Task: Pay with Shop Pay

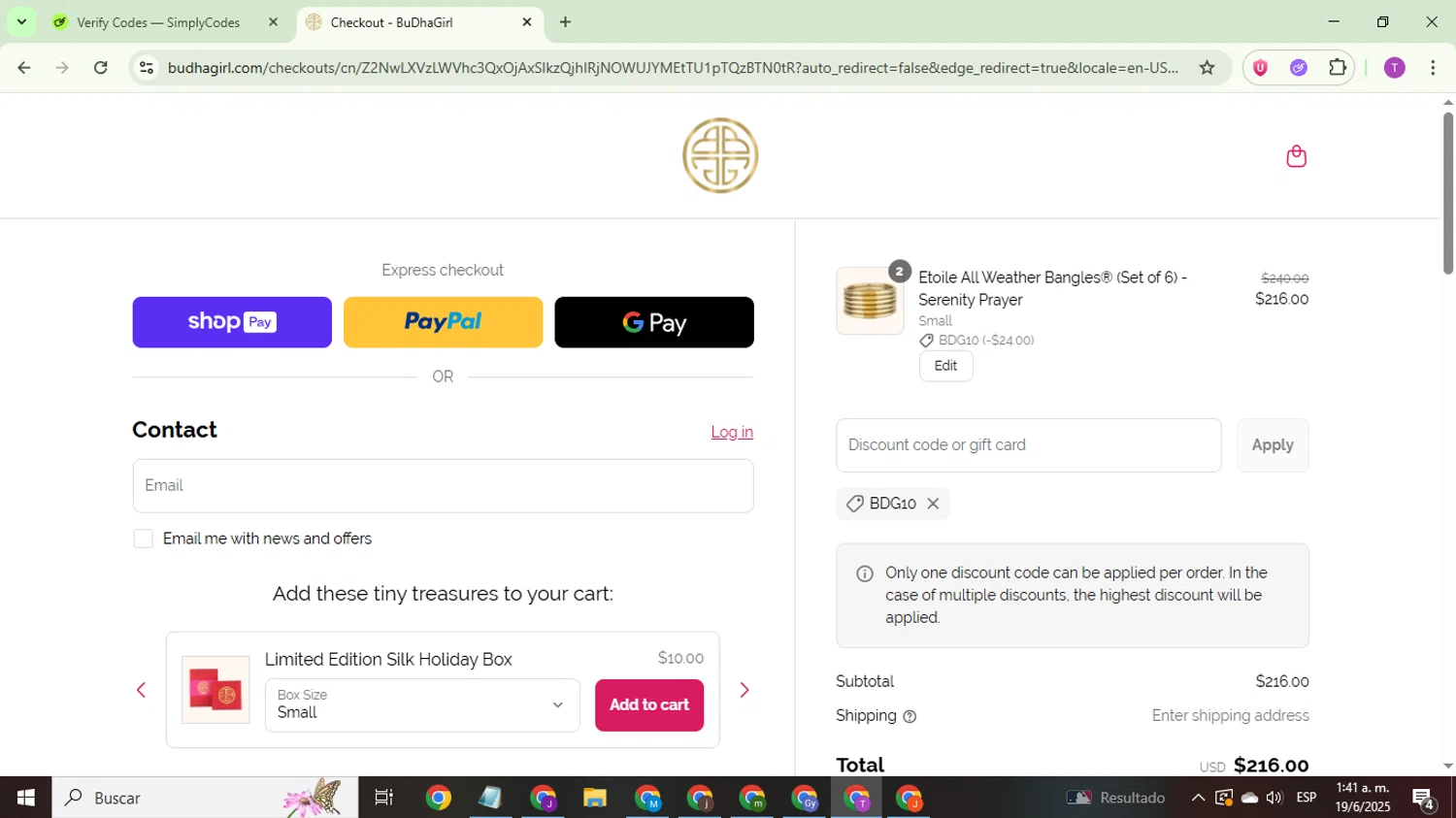Action: [x=232, y=322]
